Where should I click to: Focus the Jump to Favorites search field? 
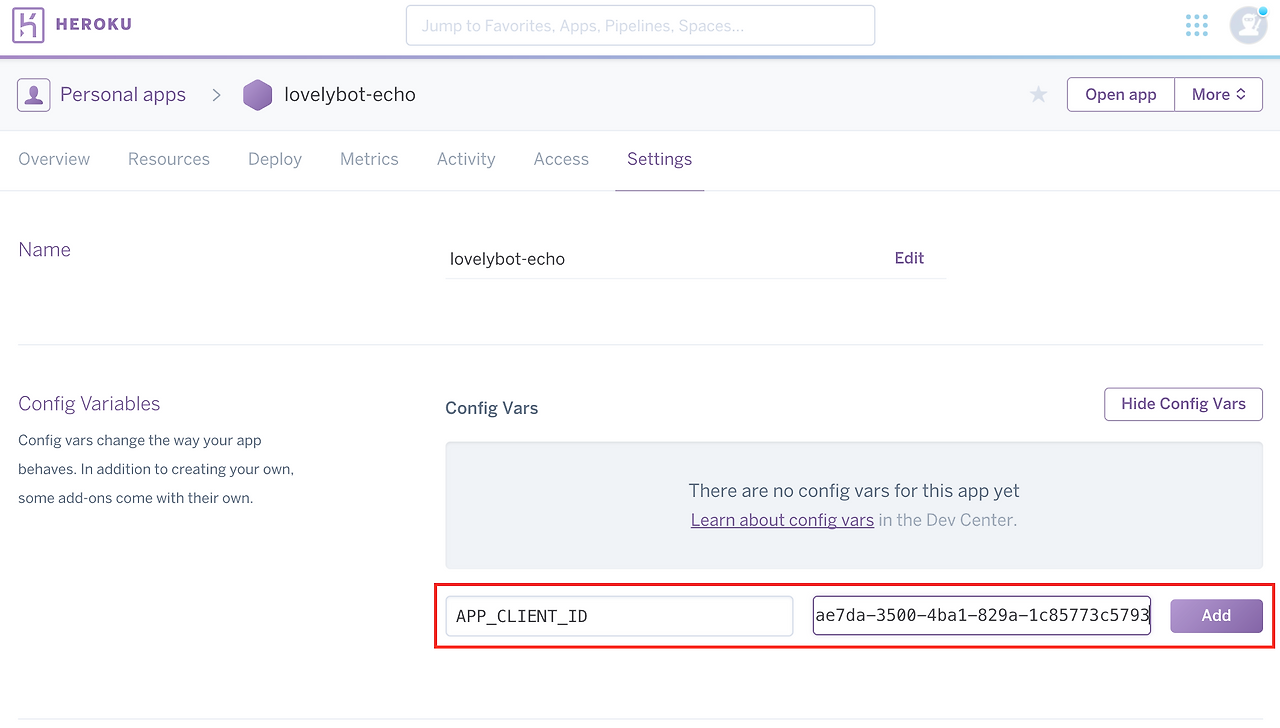[640, 25]
